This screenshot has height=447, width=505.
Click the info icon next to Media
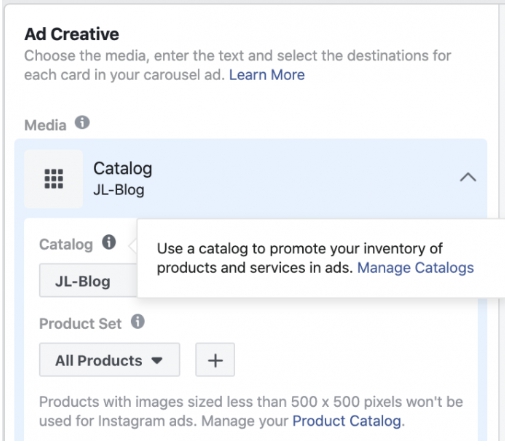tap(82, 123)
